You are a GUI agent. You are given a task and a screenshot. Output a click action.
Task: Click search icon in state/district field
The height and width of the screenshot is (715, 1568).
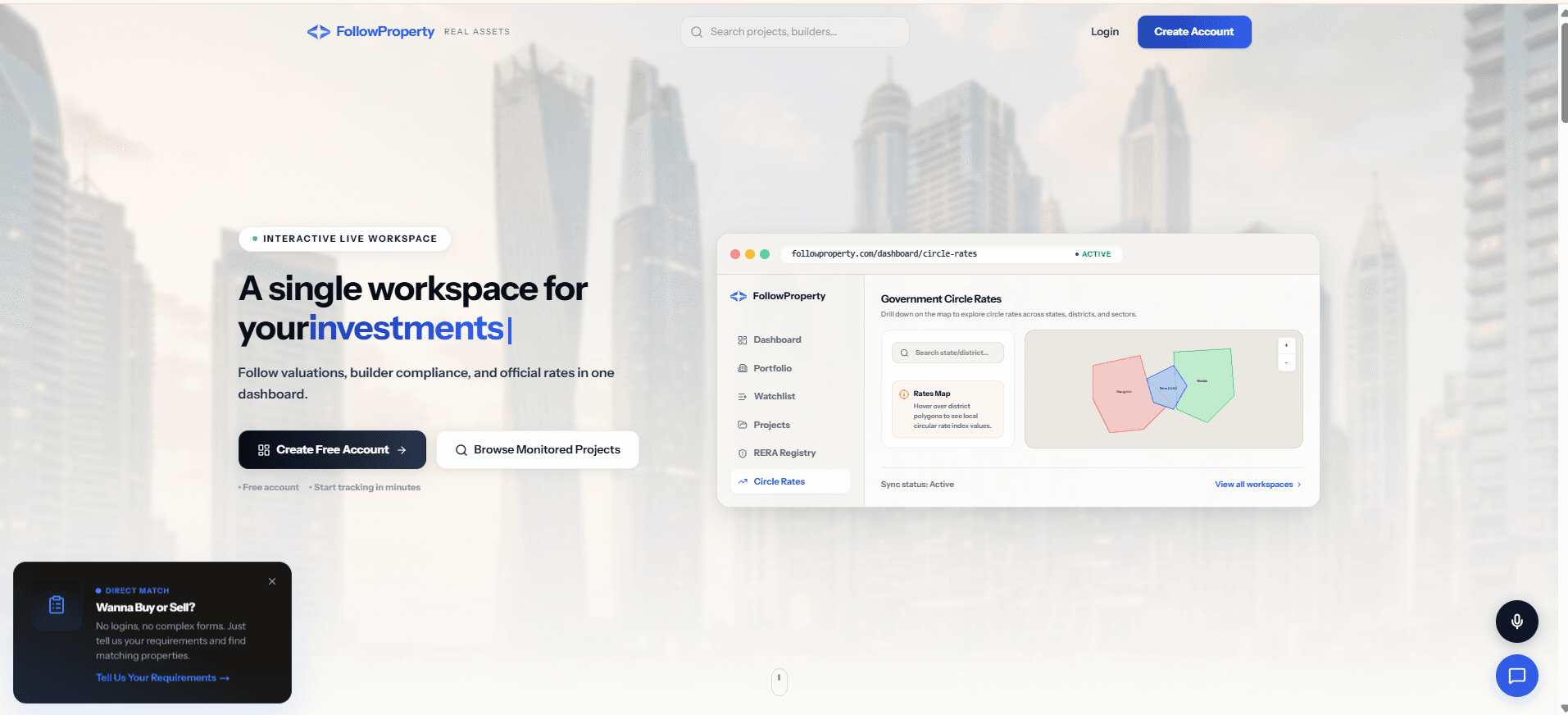pyautogui.click(x=904, y=353)
